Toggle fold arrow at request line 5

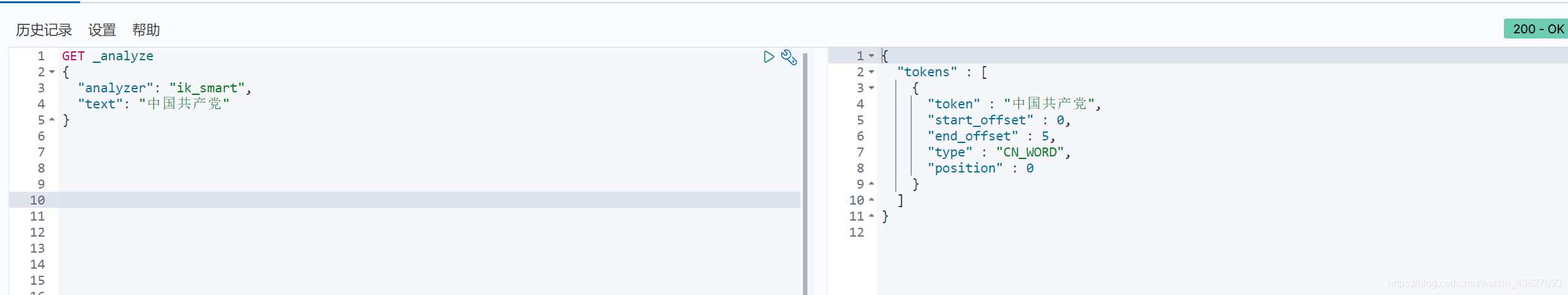pyautogui.click(x=52, y=120)
